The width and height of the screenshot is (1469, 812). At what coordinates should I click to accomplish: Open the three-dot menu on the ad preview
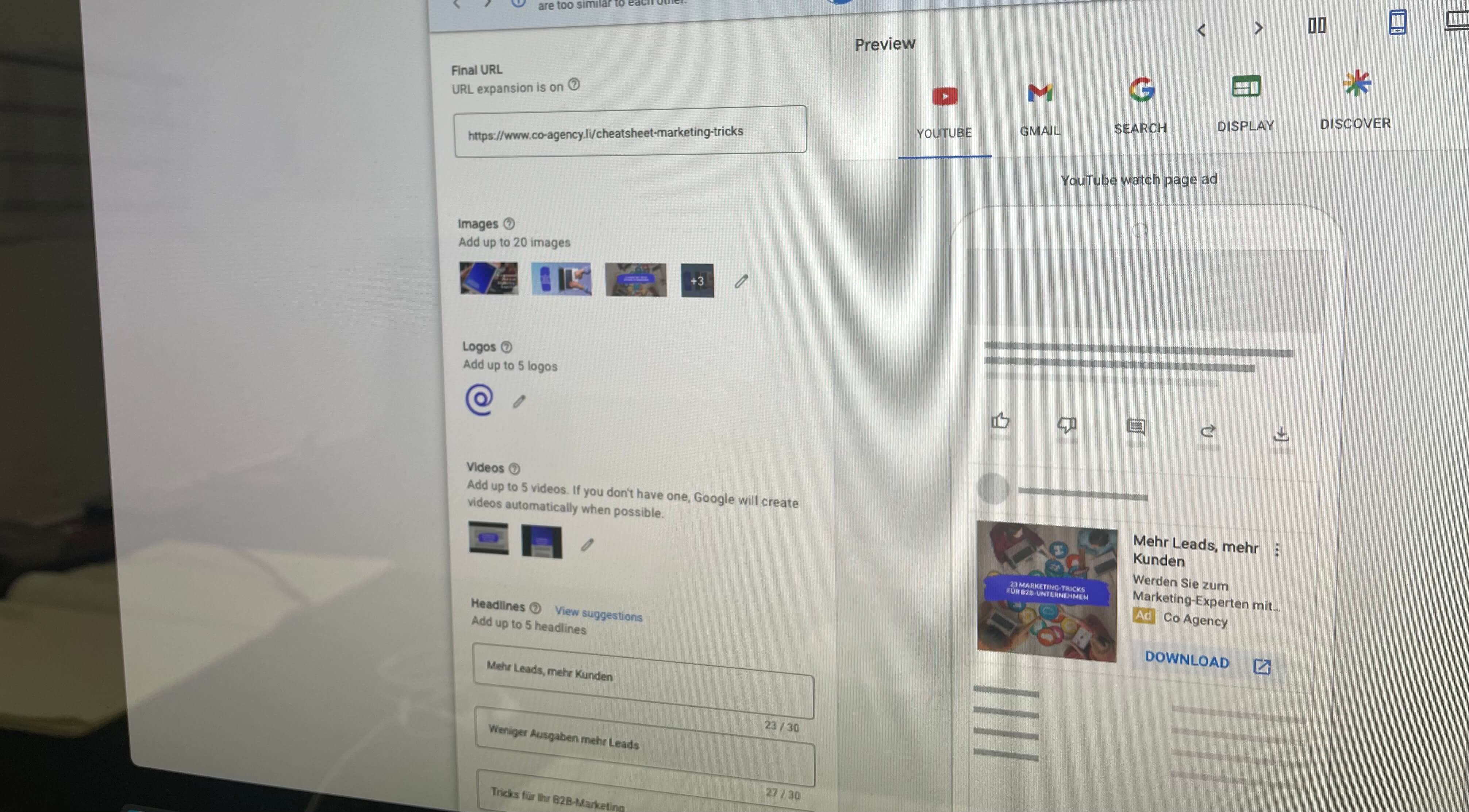(1277, 549)
